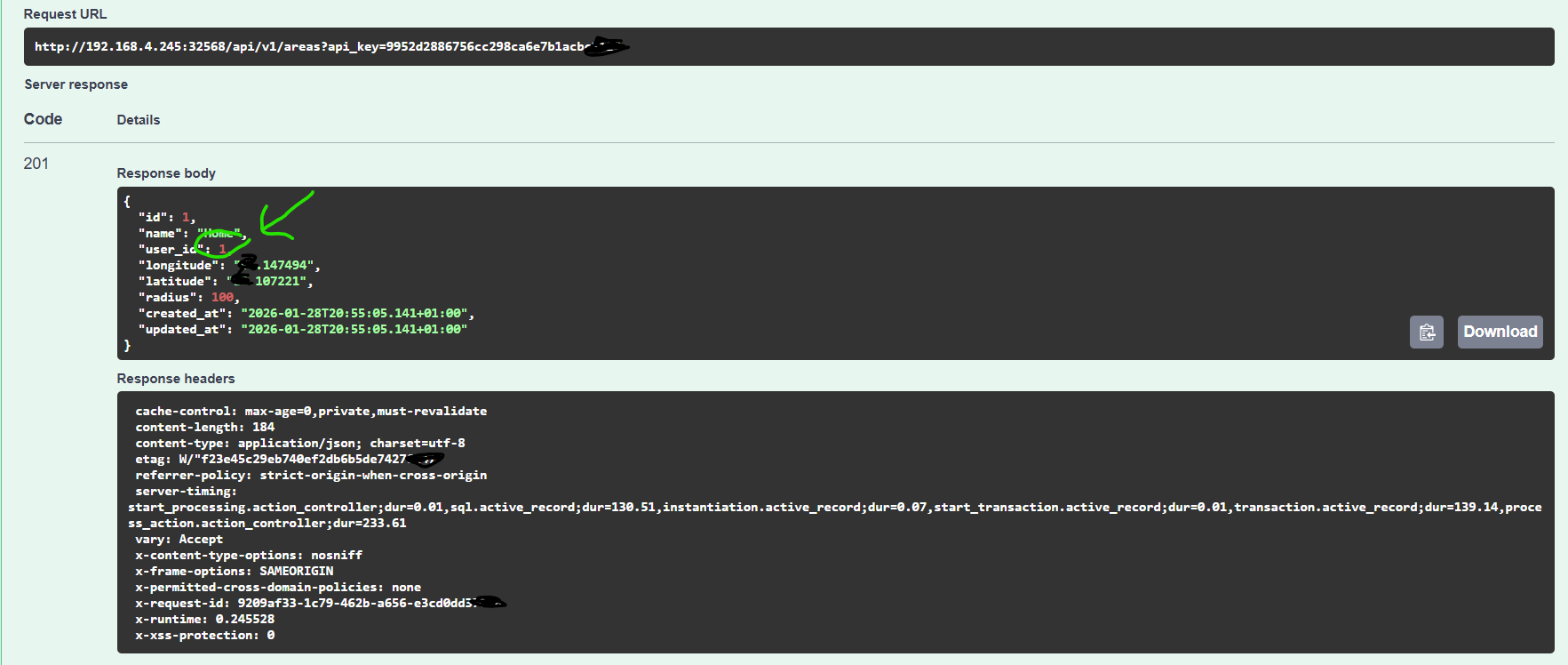Click the Request URL label
1568x665 pixels.
click(x=65, y=14)
